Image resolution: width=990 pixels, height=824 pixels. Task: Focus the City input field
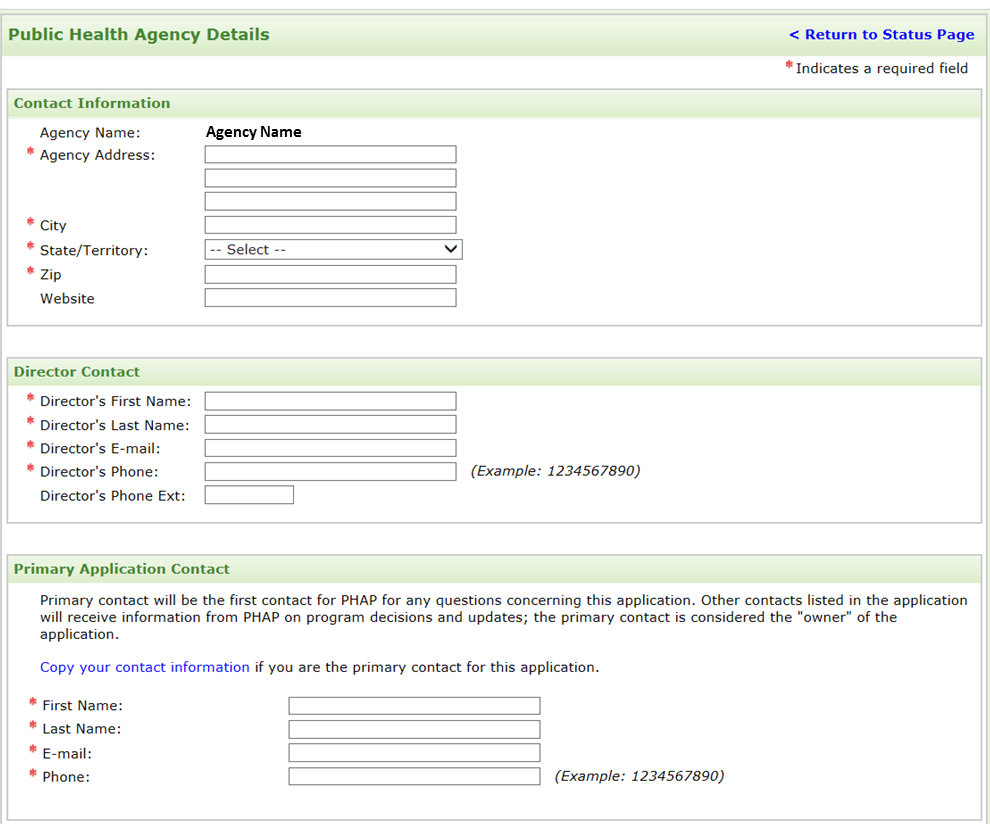click(x=330, y=225)
